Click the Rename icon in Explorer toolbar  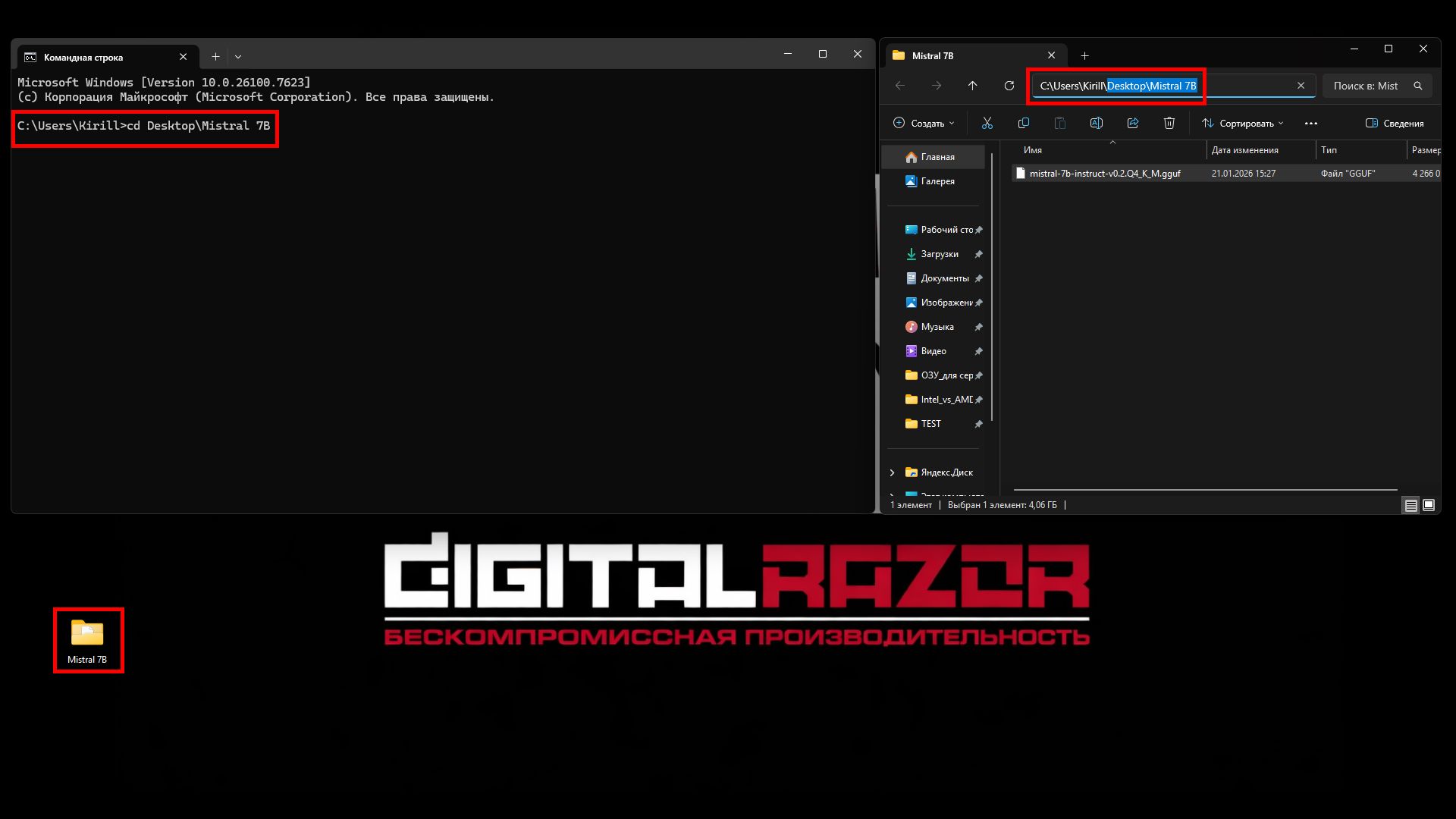1096,123
